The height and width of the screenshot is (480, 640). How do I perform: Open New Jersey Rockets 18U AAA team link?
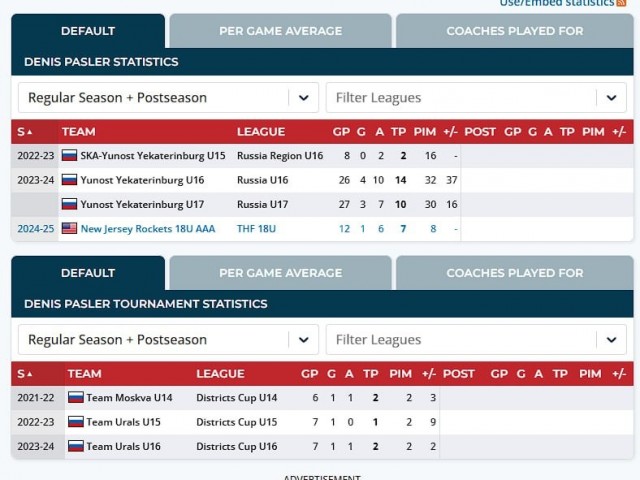[x=147, y=229]
